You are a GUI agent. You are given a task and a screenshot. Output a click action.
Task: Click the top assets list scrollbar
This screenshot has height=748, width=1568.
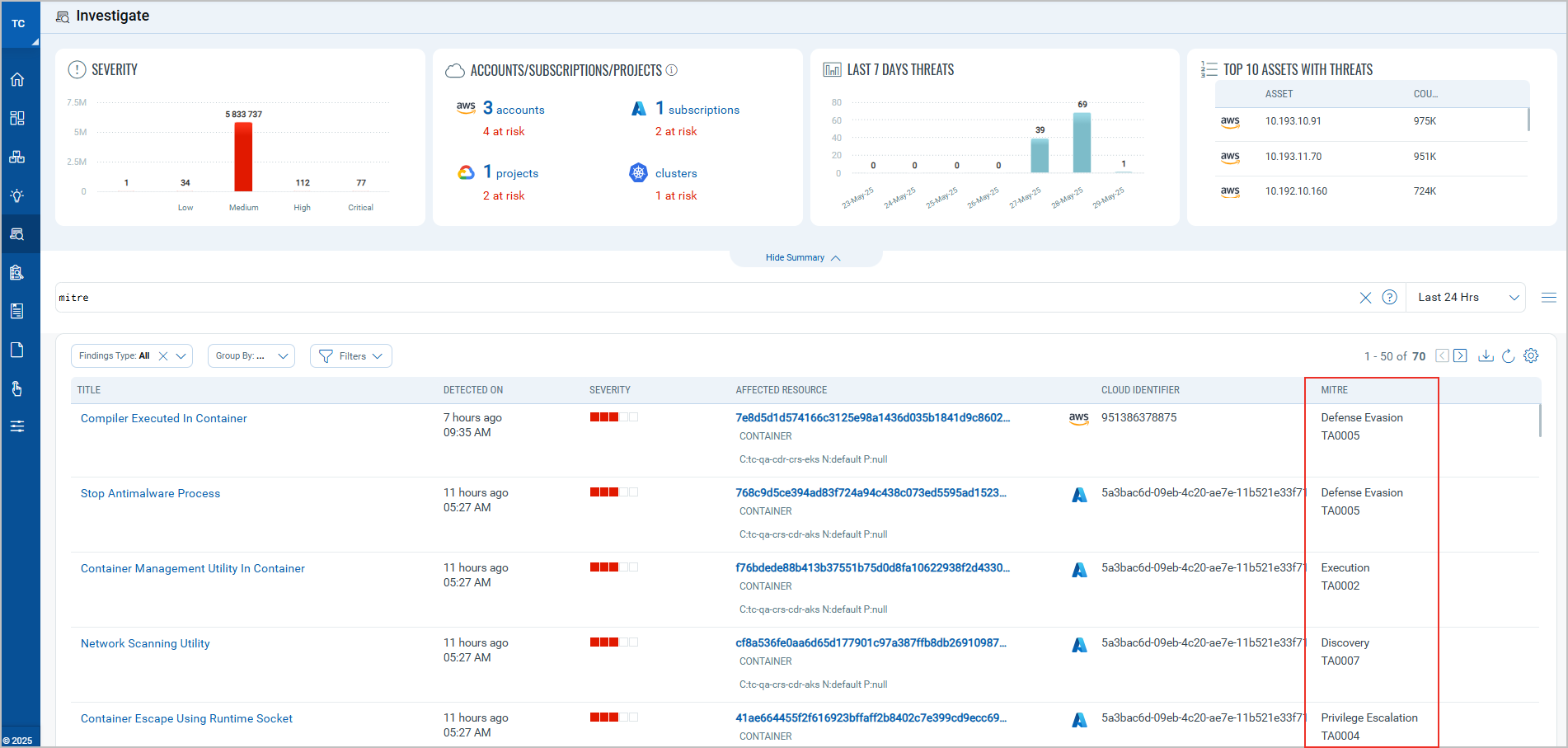click(1528, 120)
